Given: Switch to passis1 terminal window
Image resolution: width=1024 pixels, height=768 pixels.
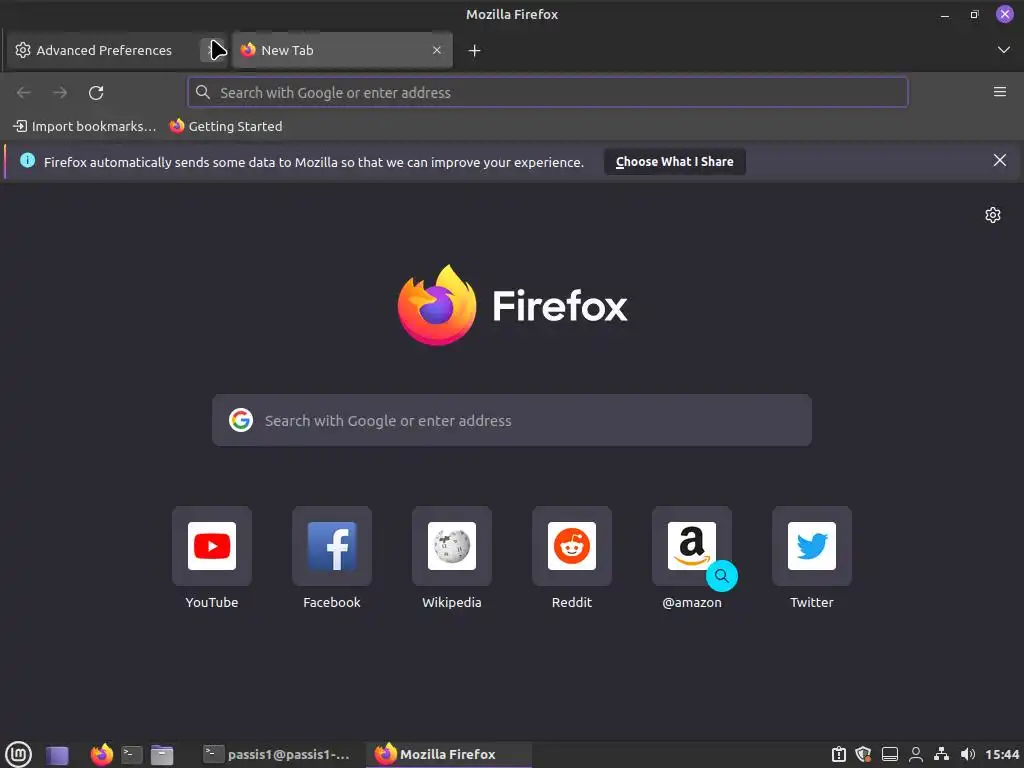Looking at the screenshot, I should click(276, 754).
